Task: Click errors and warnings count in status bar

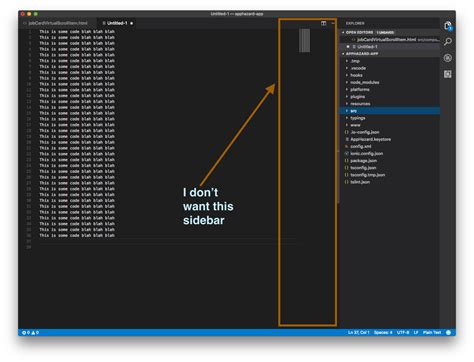Action: click(x=30, y=332)
